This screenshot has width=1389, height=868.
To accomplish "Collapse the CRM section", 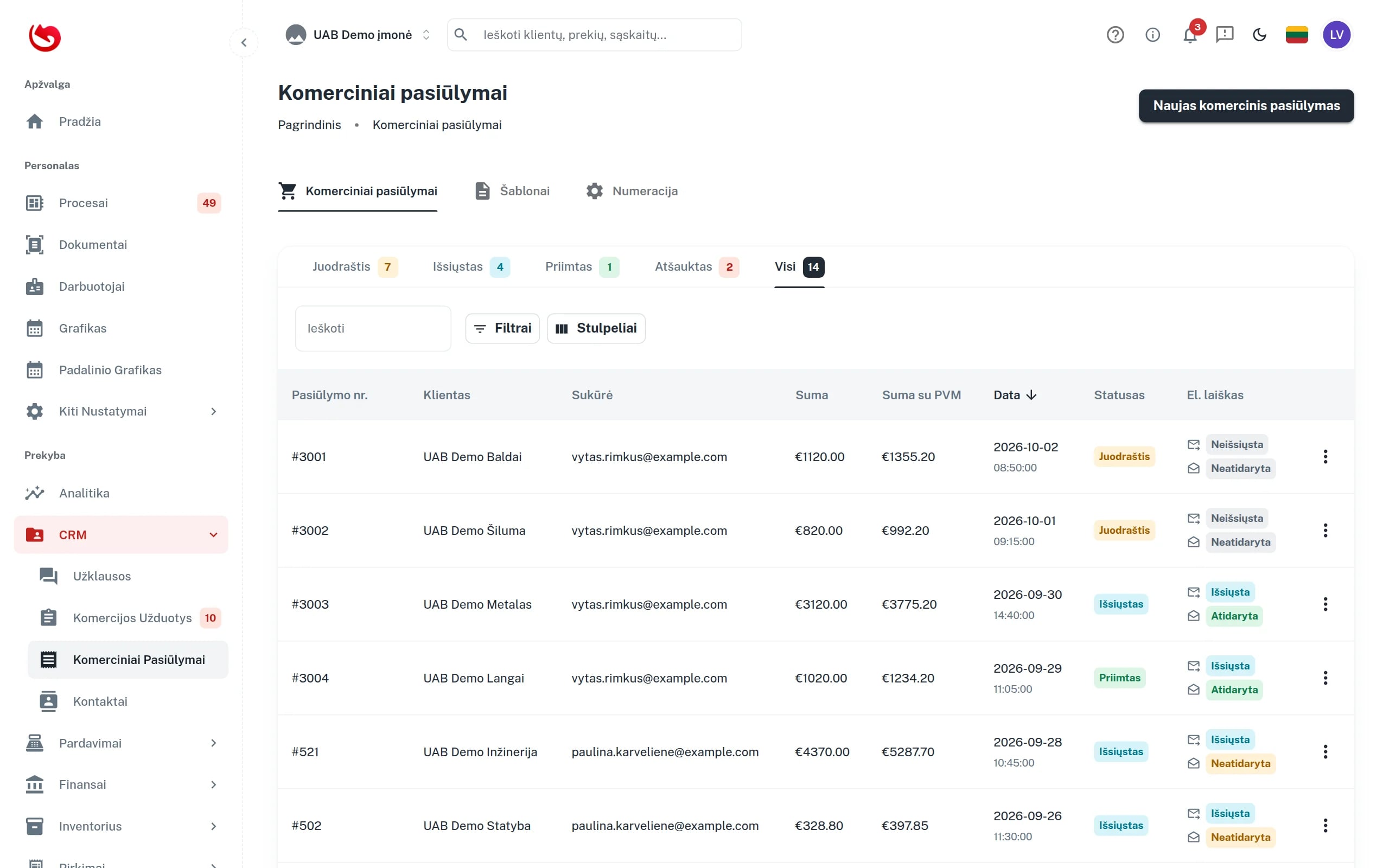I will (121, 535).
